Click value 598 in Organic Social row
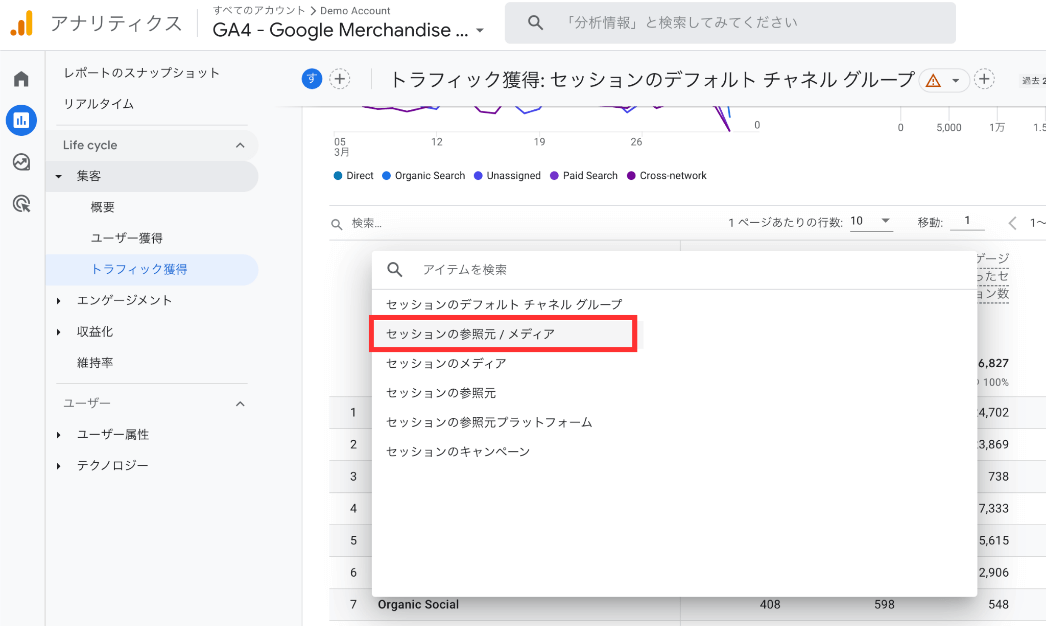The width and height of the screenshot is (1046, 626). tap(885, 605)
